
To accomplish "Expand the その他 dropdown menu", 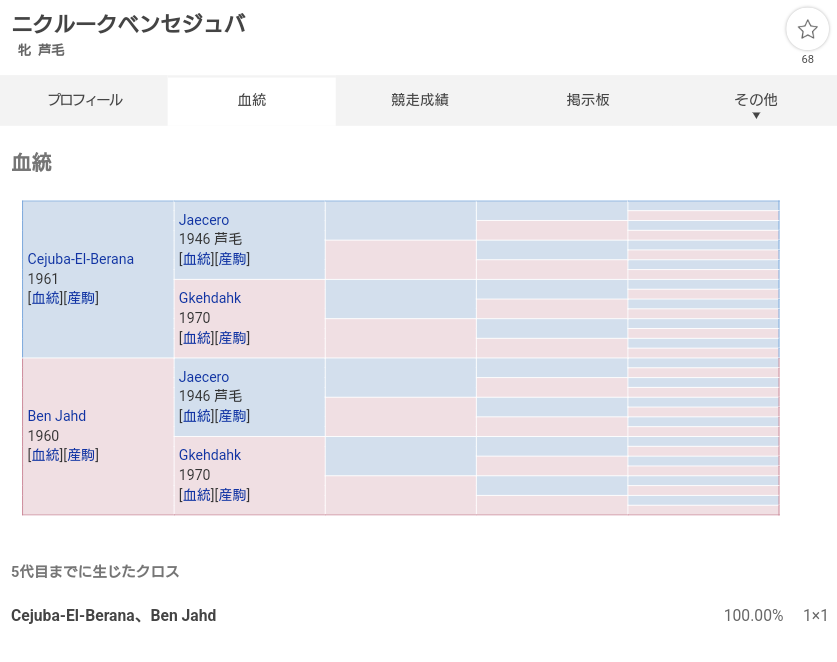I will click(x=755, y=102).
